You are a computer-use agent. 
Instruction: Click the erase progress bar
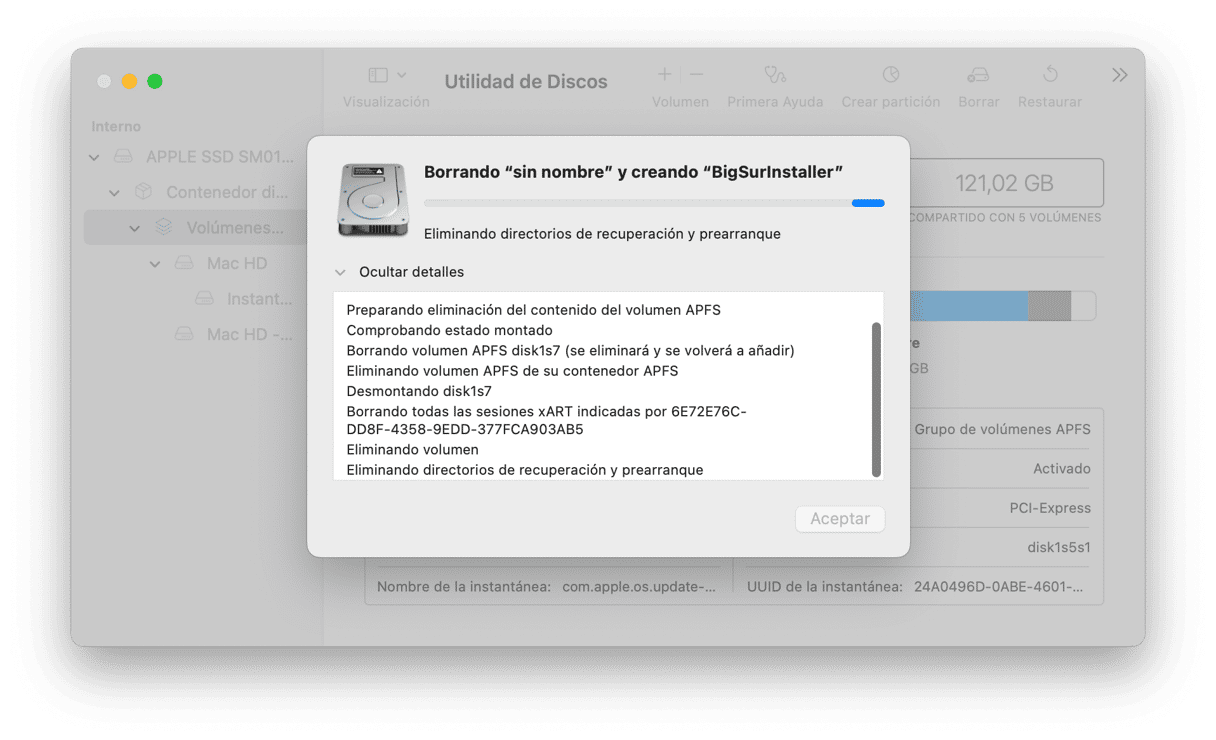tap(653, 203)
